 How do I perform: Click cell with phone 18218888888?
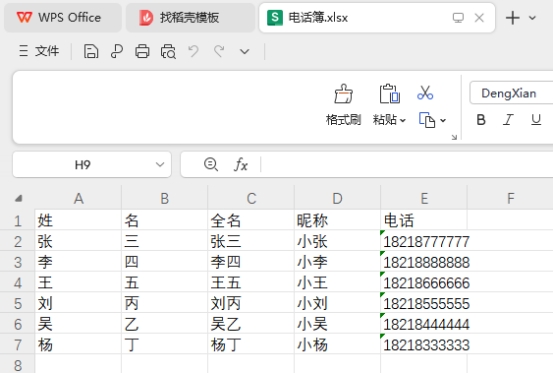click(x=424, y=262)
